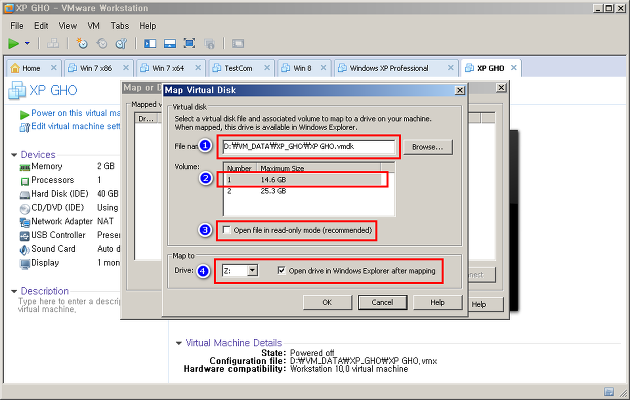The width and height of the screenshot is (630, 400).
Task: Open the snapshot manager toolbar icon
Action: tap(121, 43)
